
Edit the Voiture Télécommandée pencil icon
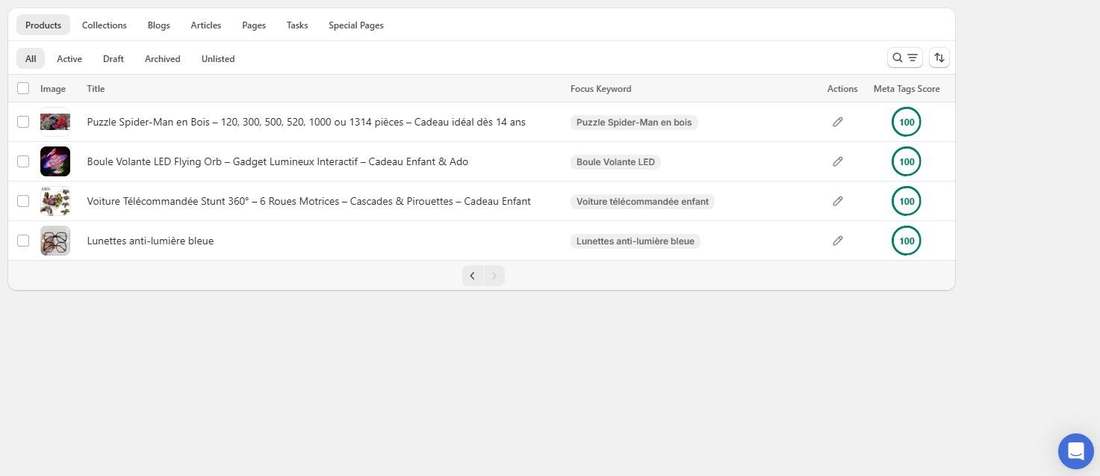(x=838, y=201)
